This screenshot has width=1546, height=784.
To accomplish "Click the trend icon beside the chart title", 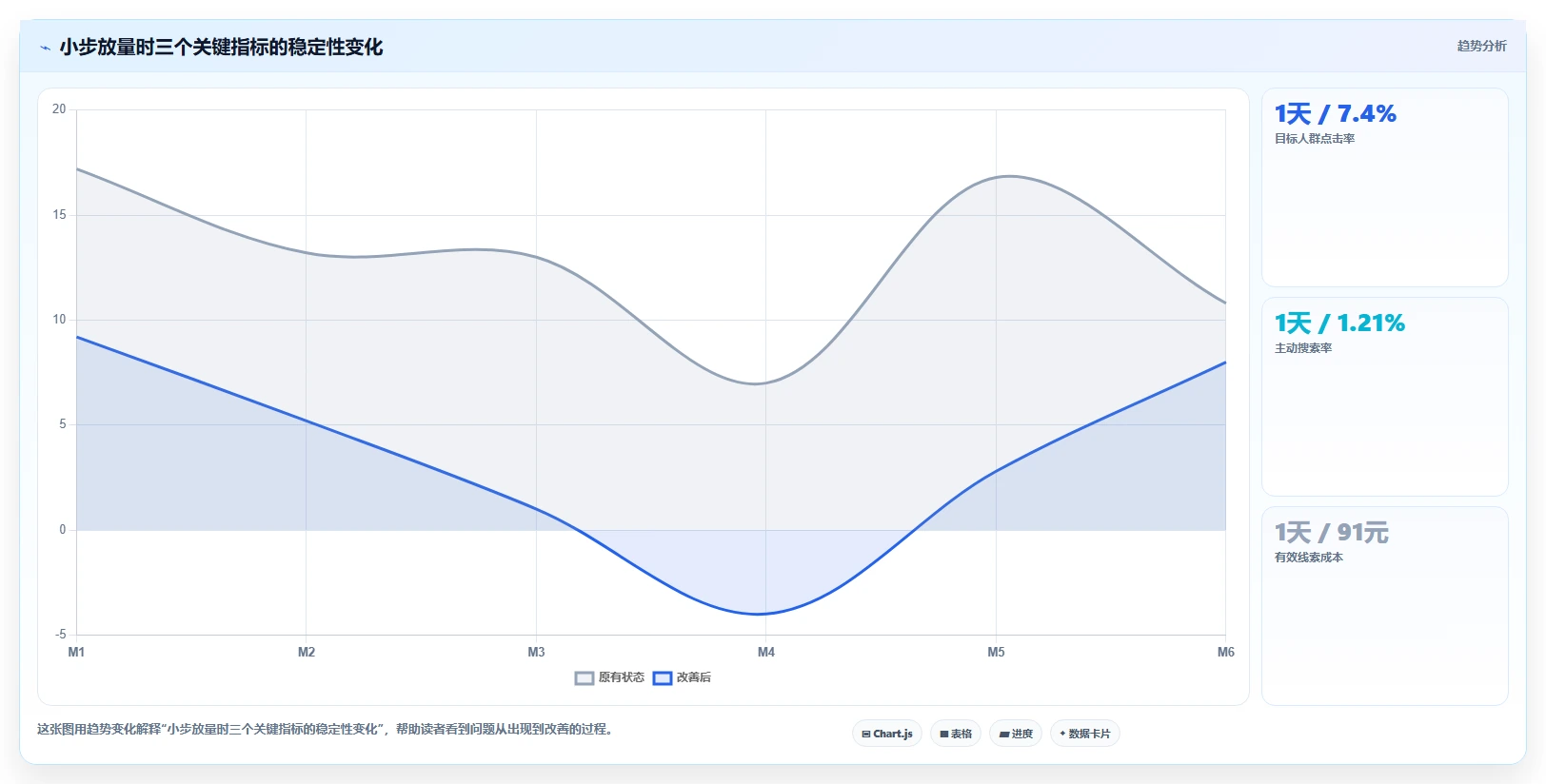I will (45, 48).
